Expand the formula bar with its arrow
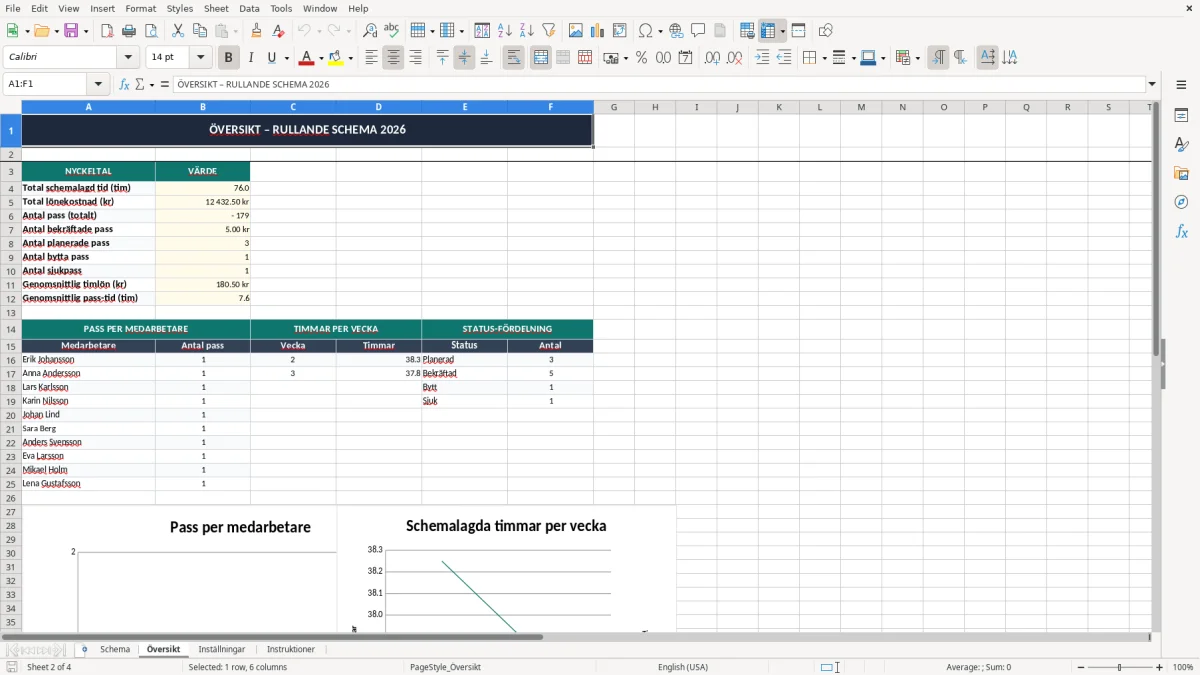 [x=1152, y=85]
